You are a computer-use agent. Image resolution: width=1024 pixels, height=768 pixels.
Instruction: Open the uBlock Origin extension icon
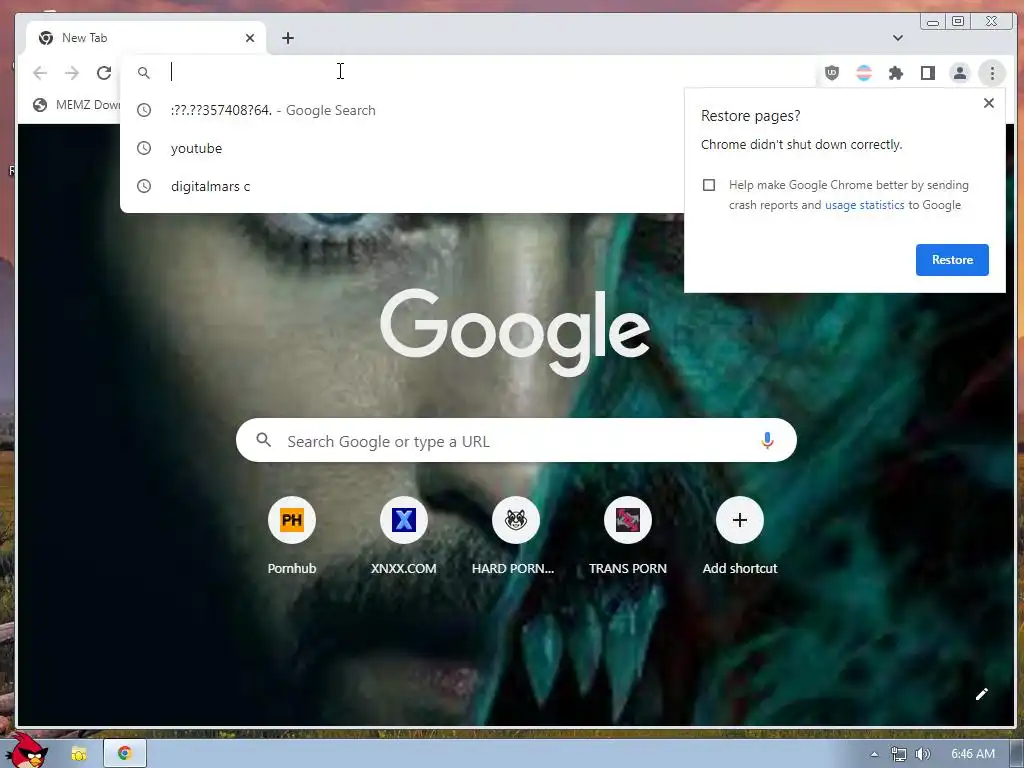(831, 73)
